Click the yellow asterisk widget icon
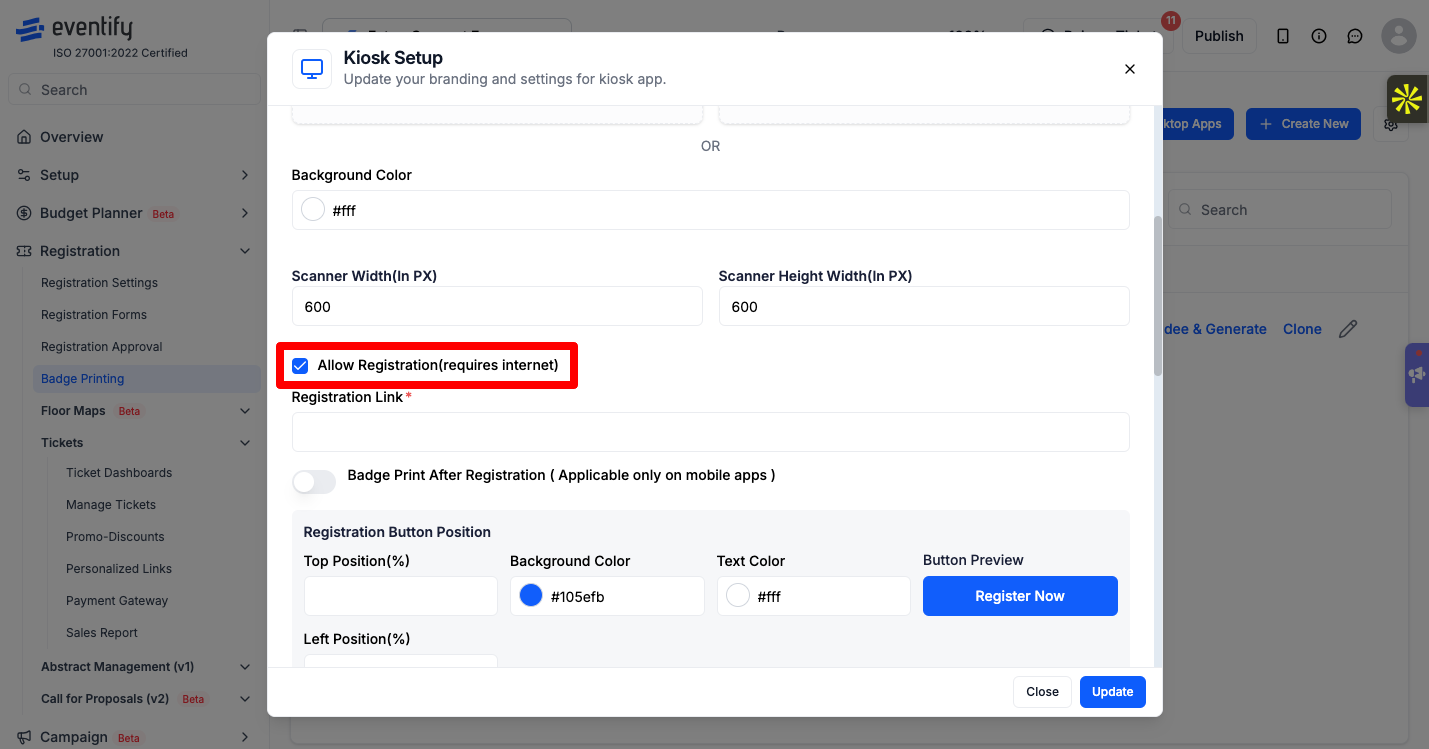The image size is (1429, 749). pyautogui.click(x=1407, y=99)
